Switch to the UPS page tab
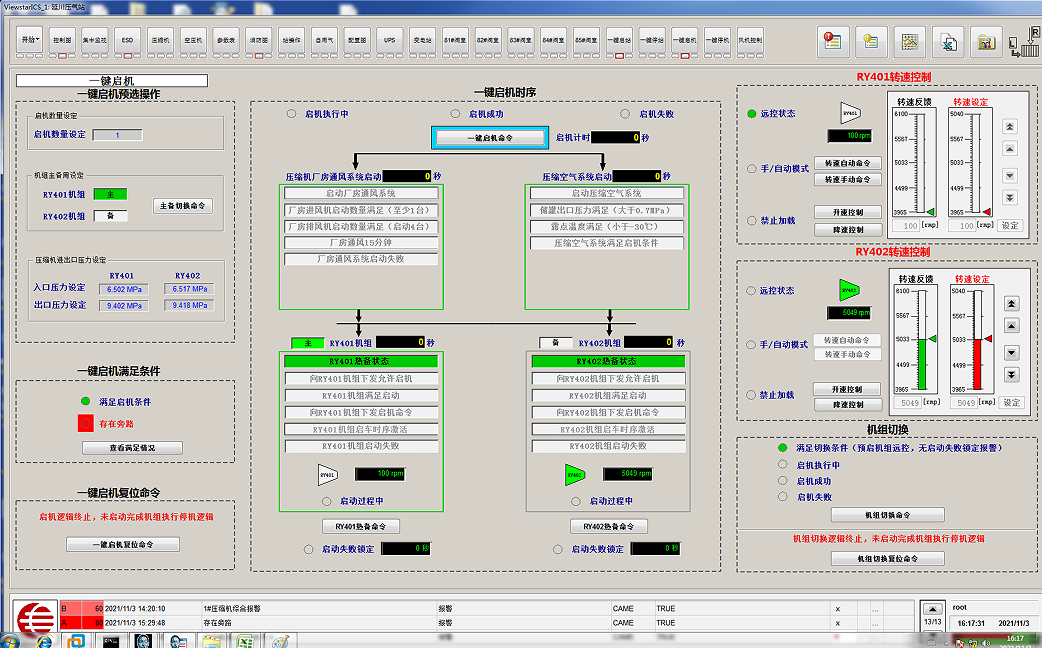 pyautogui.click(x=389, y=40)
